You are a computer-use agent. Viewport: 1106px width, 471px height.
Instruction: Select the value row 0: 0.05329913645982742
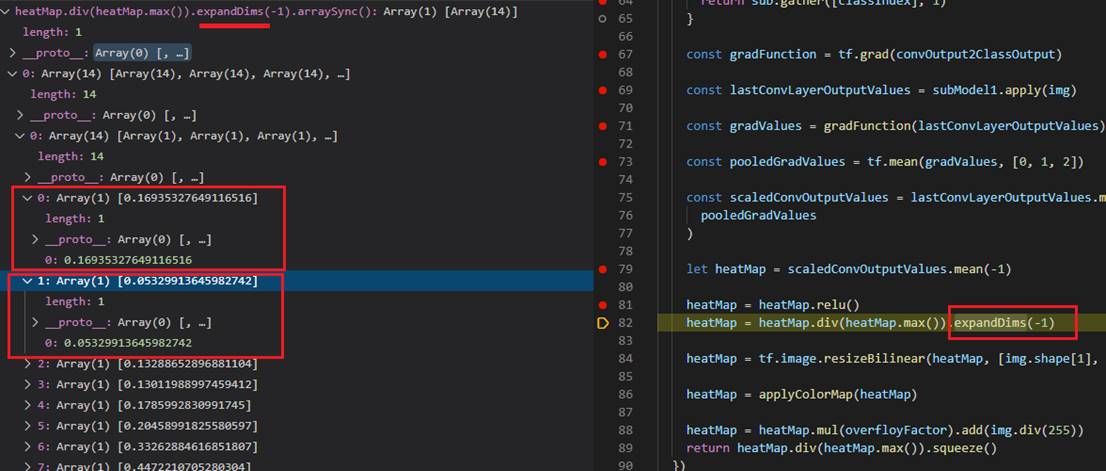(x=118, y=343)
